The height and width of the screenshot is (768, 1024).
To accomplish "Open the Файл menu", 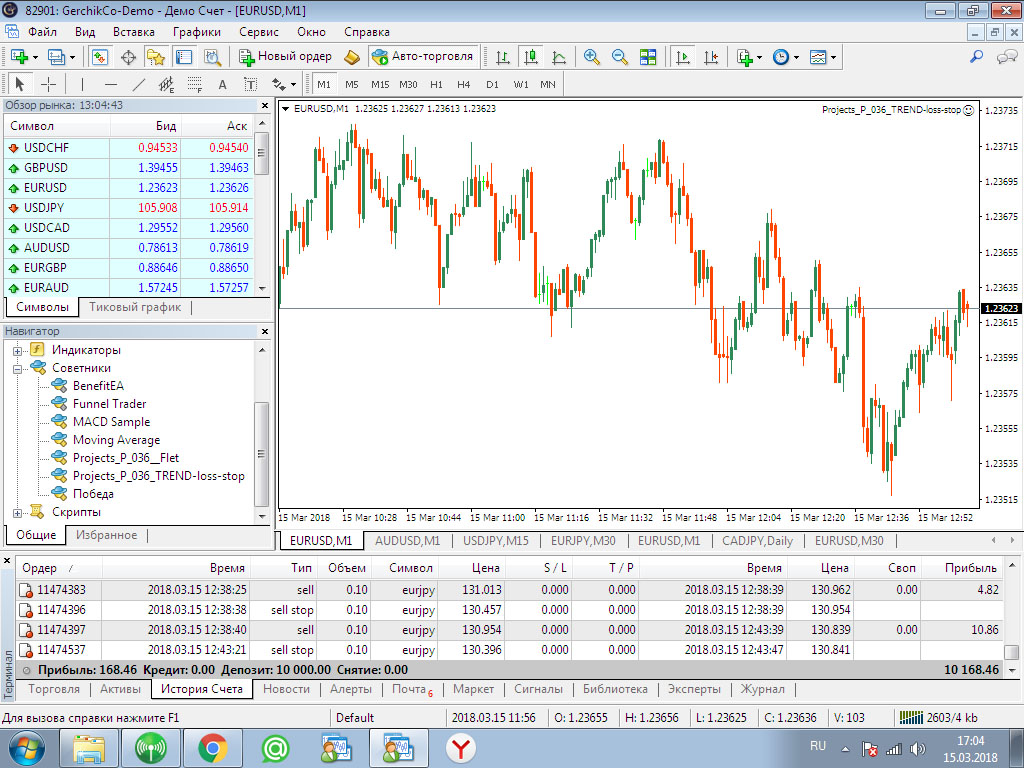I will (x=42, y=32).
